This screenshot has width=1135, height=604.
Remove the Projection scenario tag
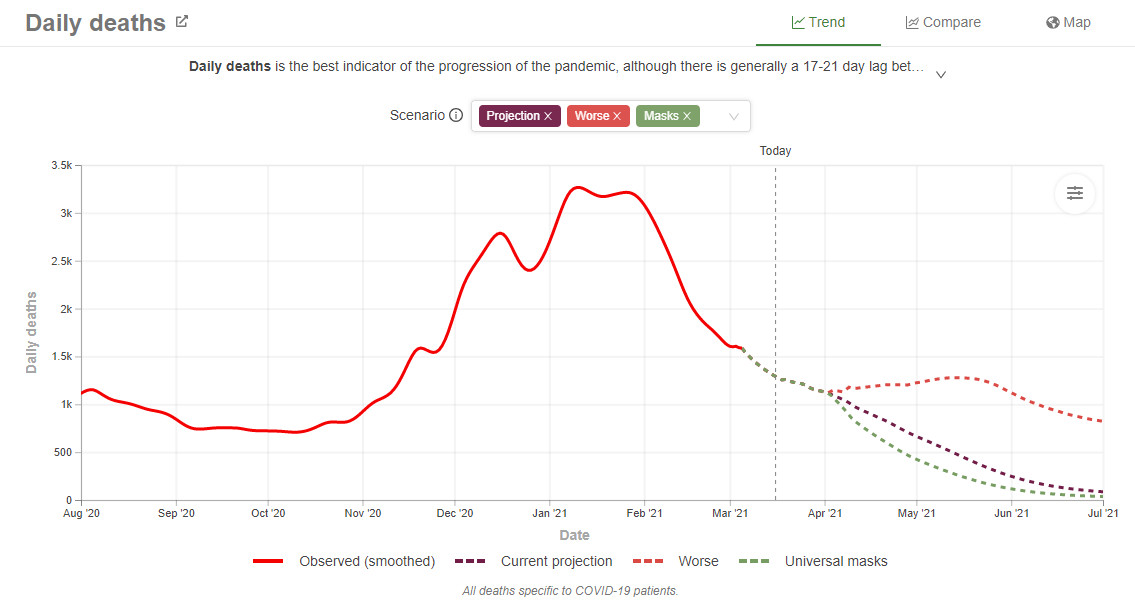coord(548,116)
